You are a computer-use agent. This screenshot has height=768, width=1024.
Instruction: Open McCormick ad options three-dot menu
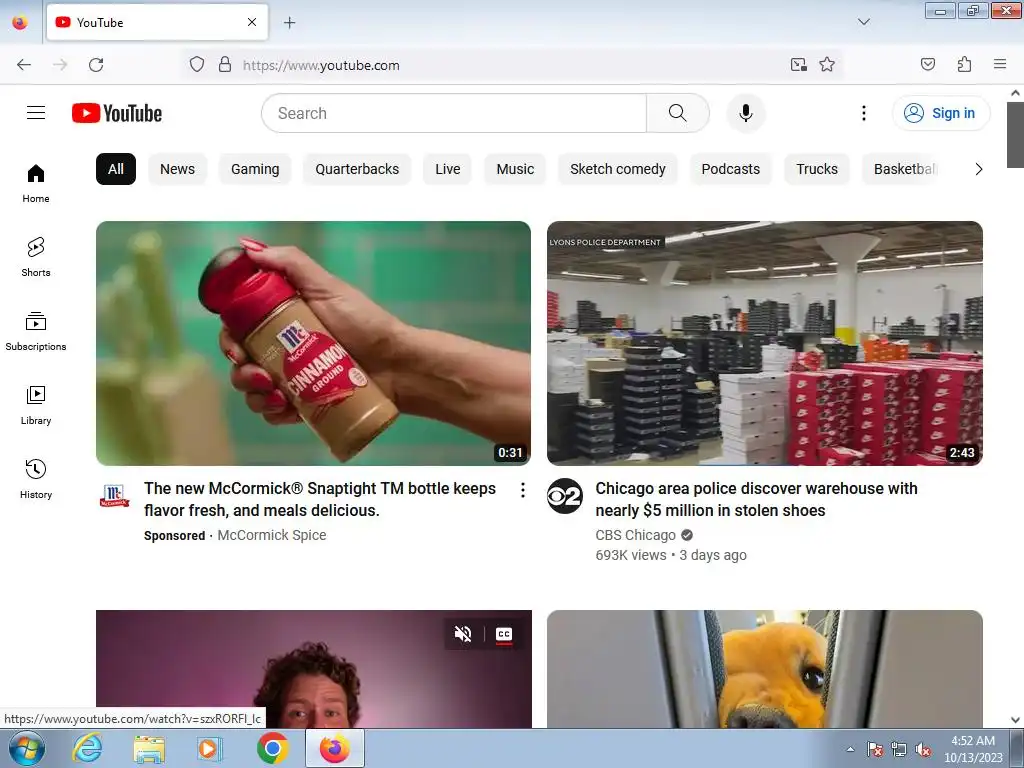(x=522, y=490)
